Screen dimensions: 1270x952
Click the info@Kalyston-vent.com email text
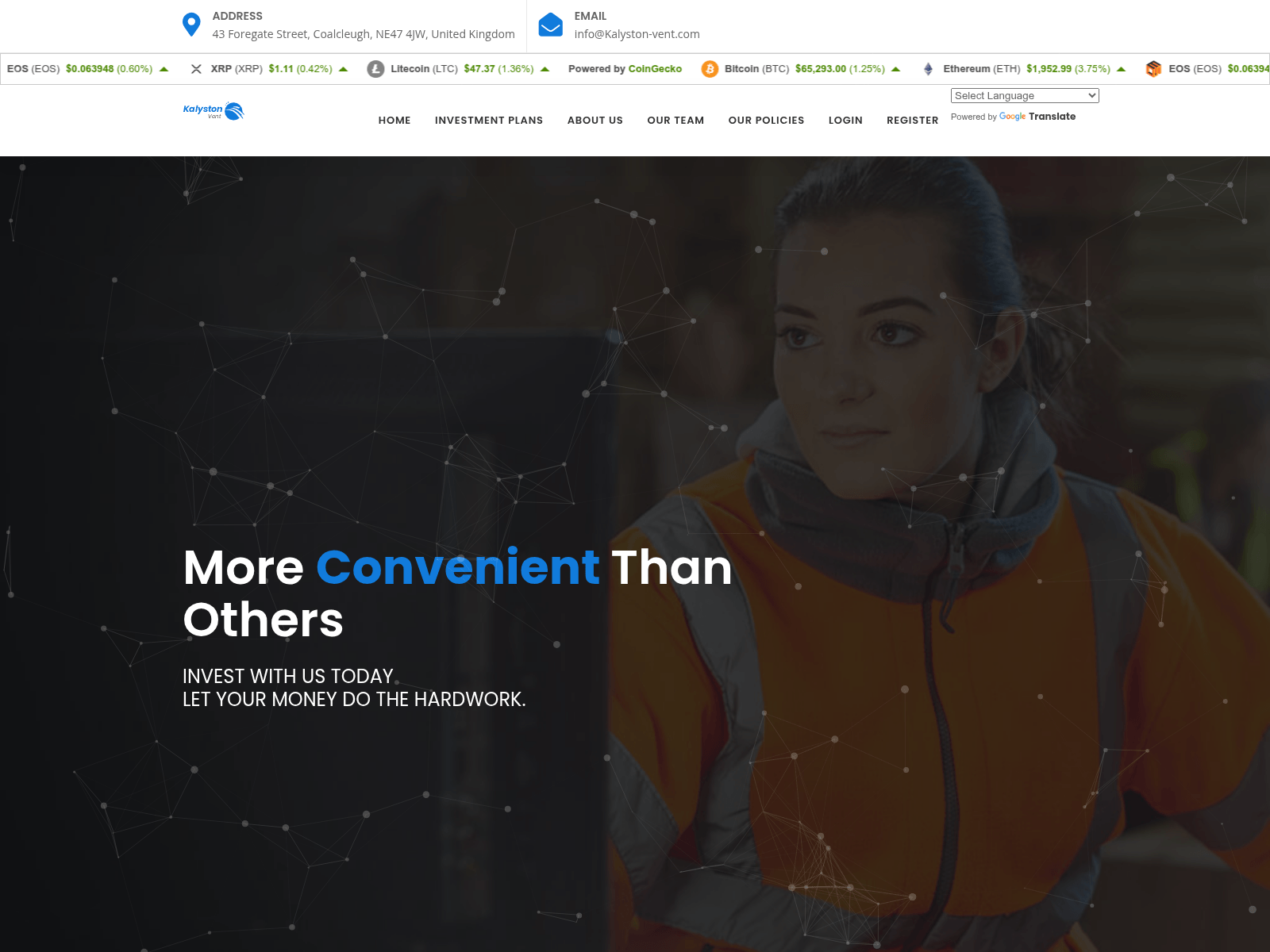coord(637,34)
